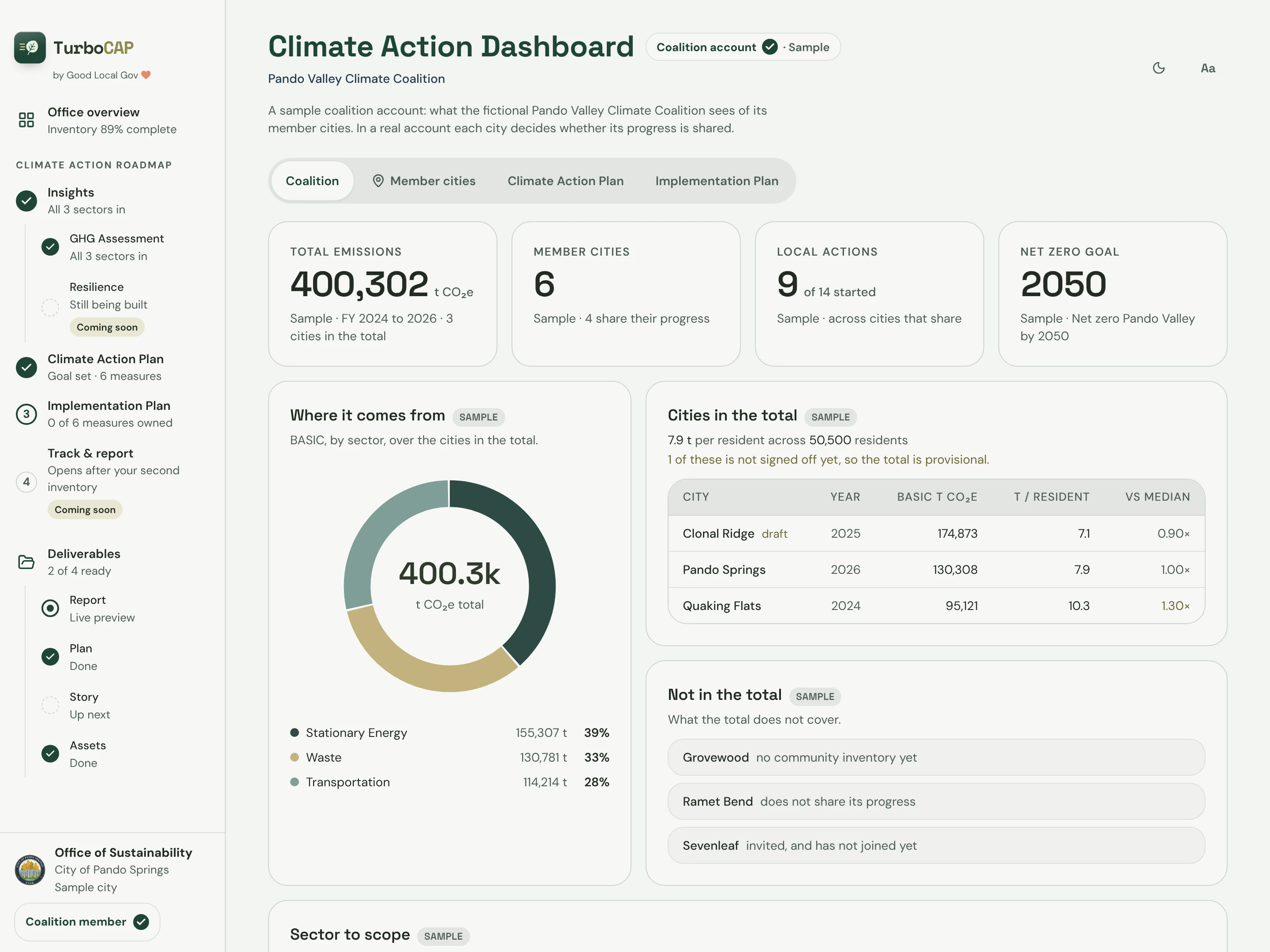This screenshot has width=1270, height=952.
Task: Click the Plan done checkmark icon
Action: coord(51,657)
